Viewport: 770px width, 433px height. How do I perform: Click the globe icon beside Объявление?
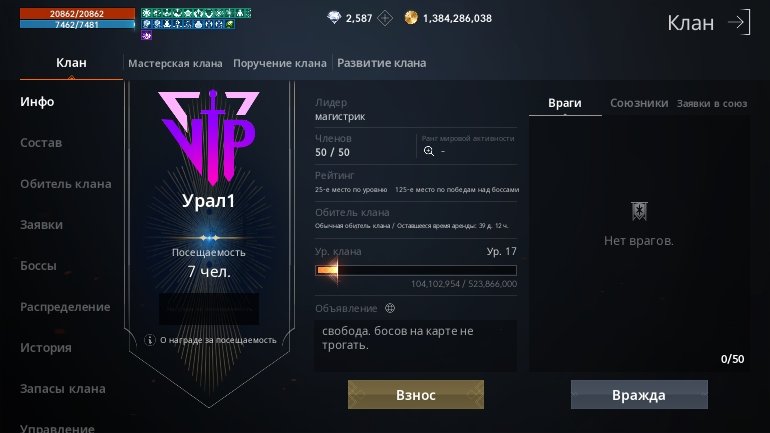(x=390, y=308)
